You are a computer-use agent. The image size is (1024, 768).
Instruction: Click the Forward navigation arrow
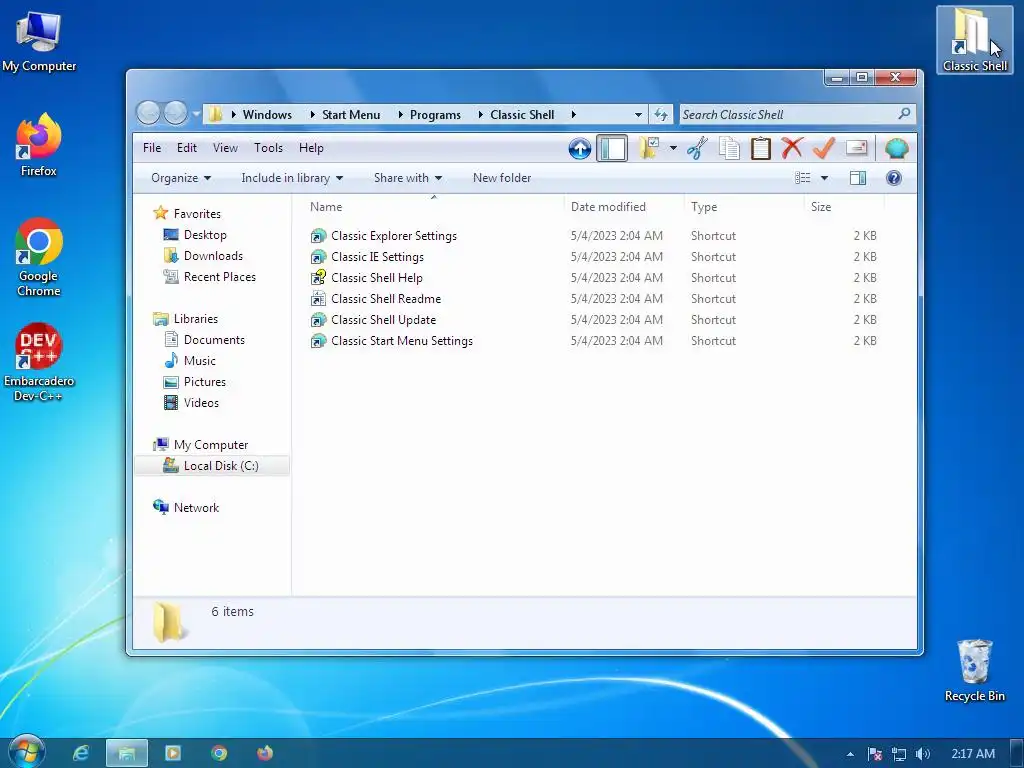tap(175, 114)
